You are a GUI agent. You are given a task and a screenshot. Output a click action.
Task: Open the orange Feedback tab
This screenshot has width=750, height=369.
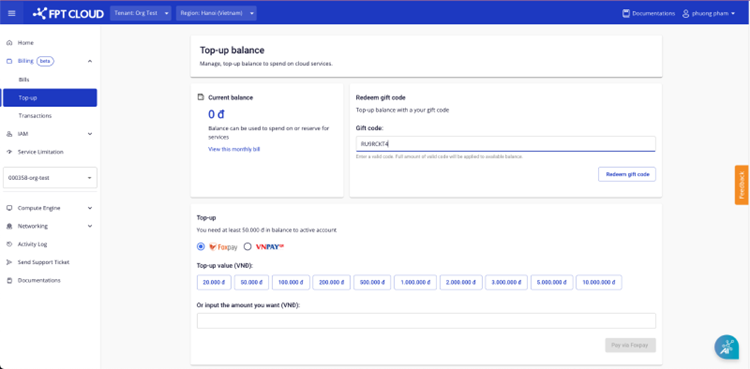742,185
